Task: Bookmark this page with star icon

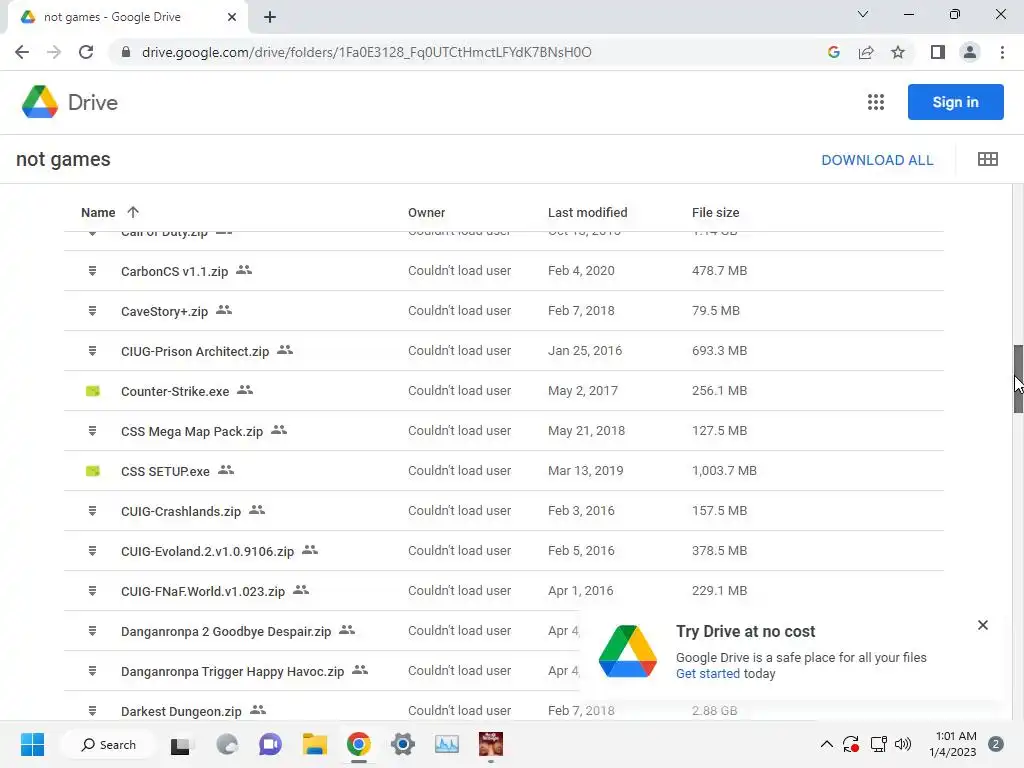Action: pos(898,52)
